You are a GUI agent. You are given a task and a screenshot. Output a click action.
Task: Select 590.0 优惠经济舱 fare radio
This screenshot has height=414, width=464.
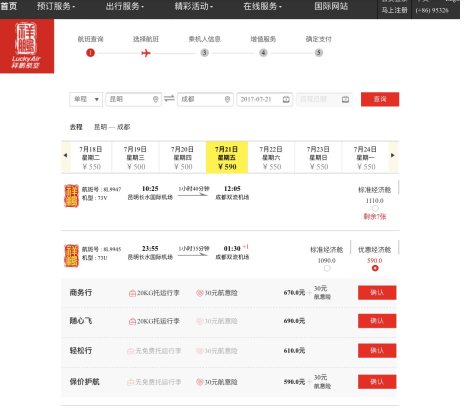coord(375,268)
